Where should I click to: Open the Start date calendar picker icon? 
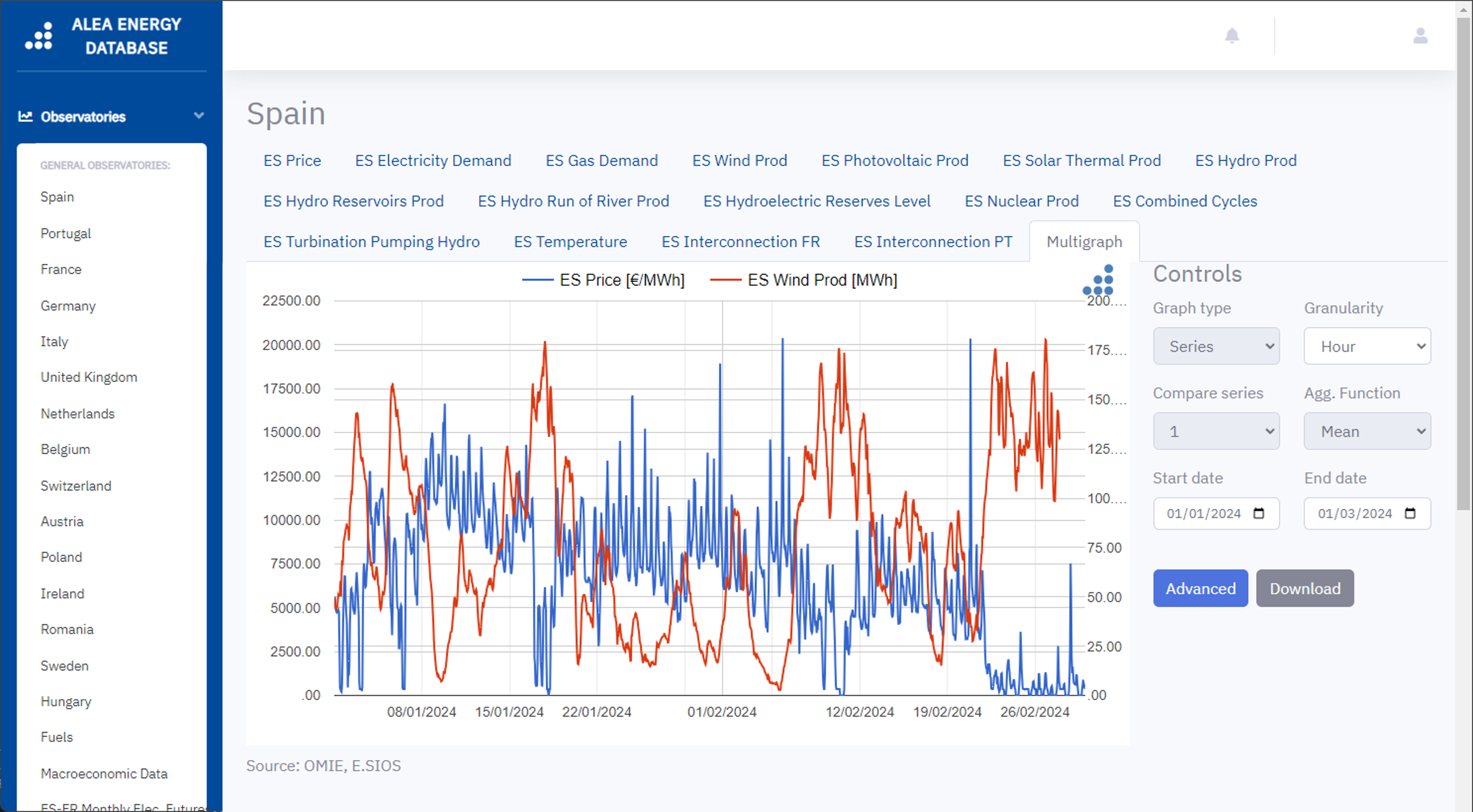[x=1258, y=513]
